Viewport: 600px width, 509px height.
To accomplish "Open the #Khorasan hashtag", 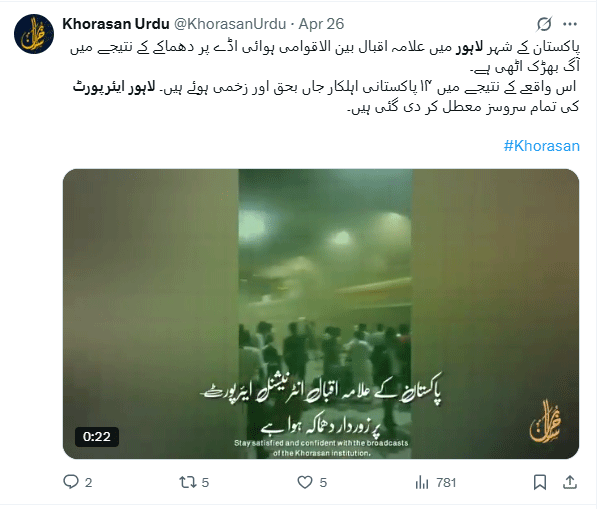I will point(541,146).
